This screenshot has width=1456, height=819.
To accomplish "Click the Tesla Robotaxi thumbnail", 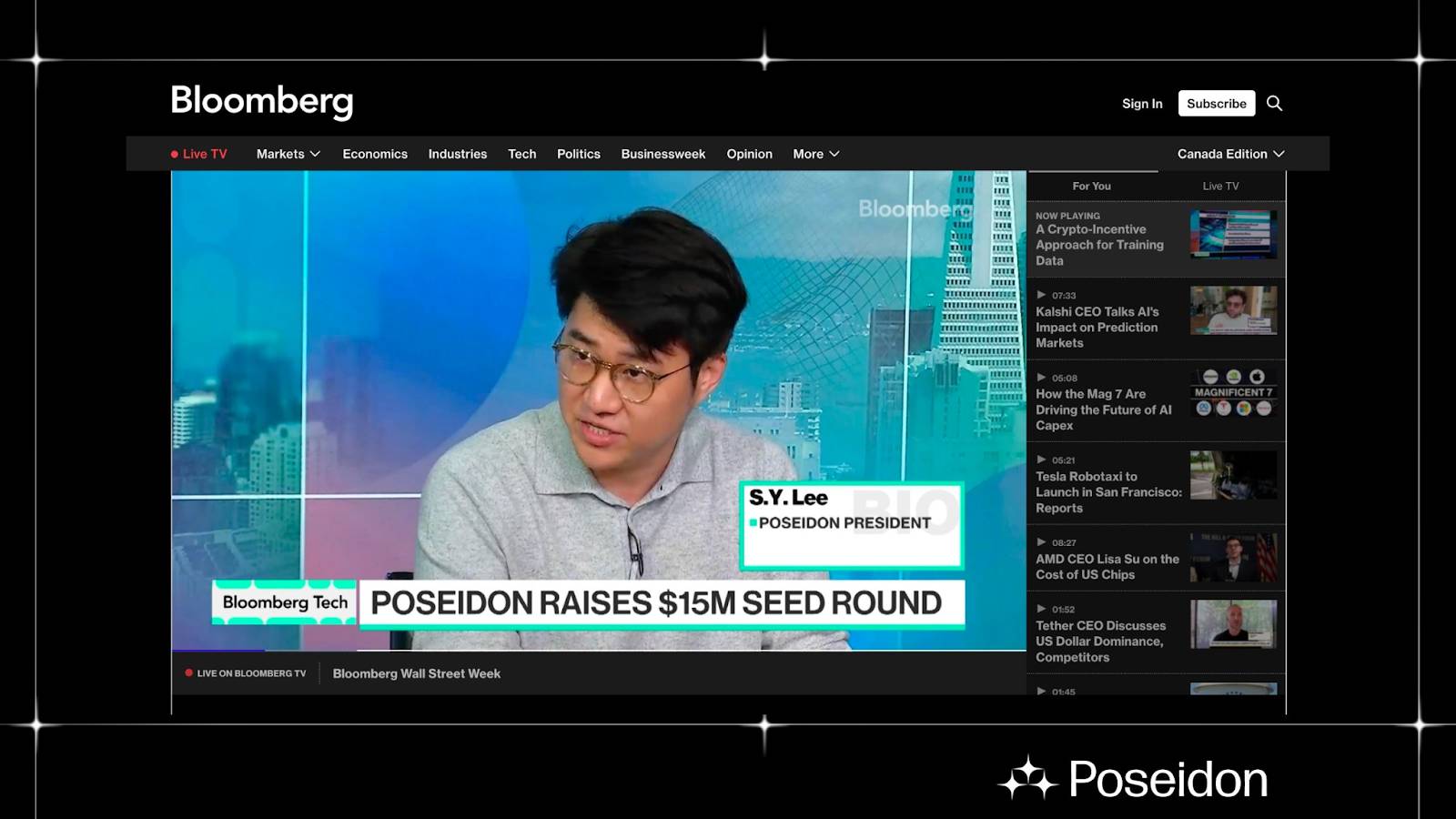I will (1233, 475).
